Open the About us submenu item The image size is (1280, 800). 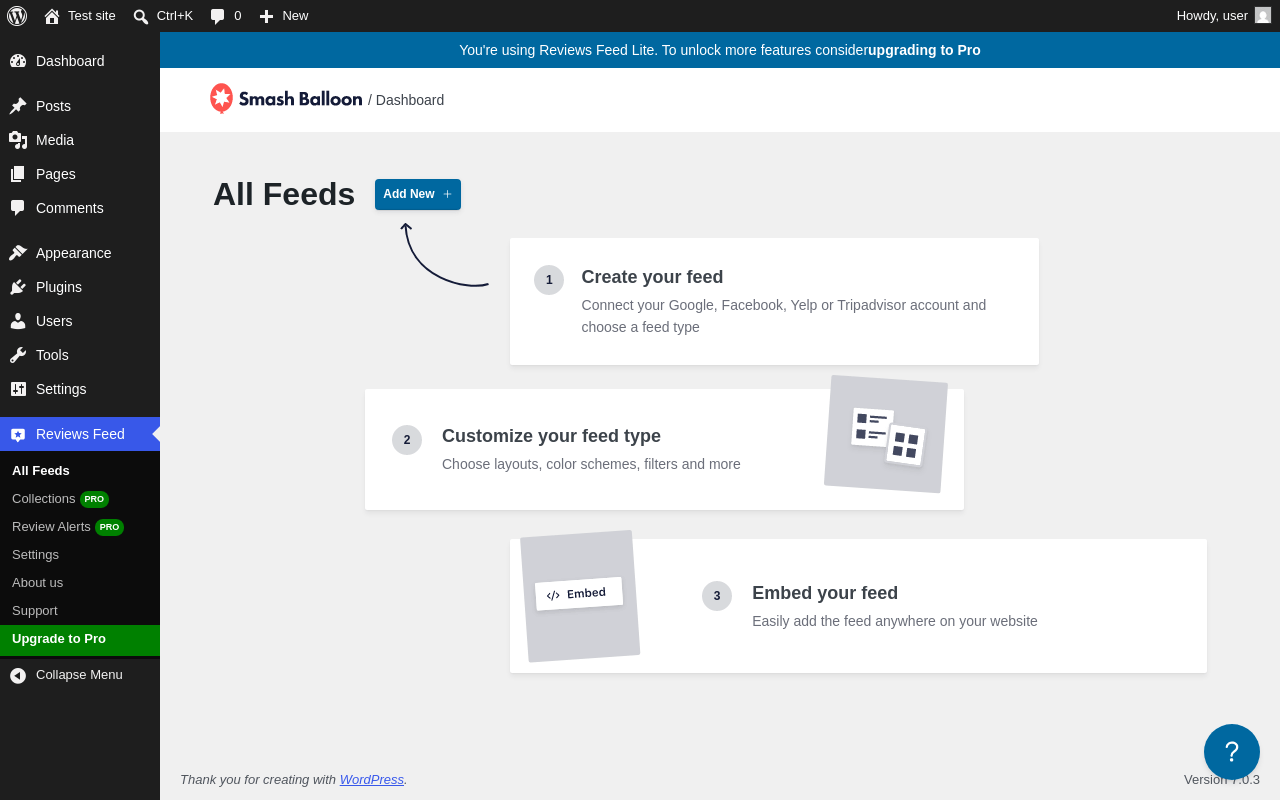[80, 582]
